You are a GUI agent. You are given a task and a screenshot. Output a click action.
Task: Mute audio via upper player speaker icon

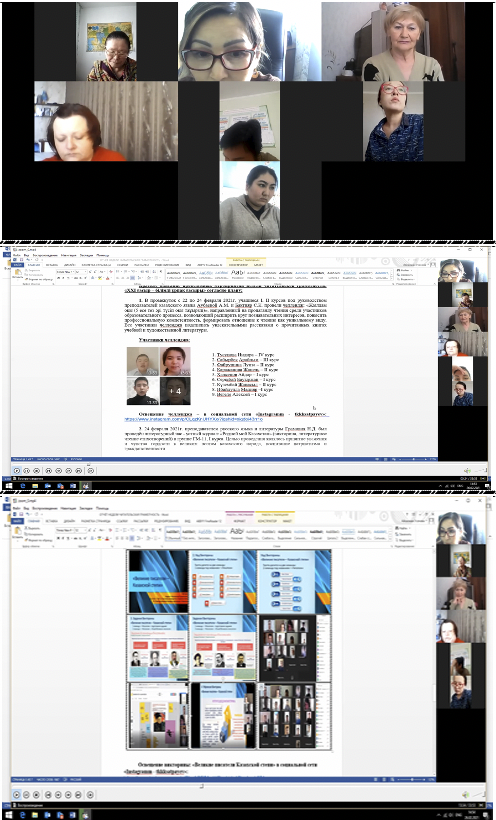point(468,471)
